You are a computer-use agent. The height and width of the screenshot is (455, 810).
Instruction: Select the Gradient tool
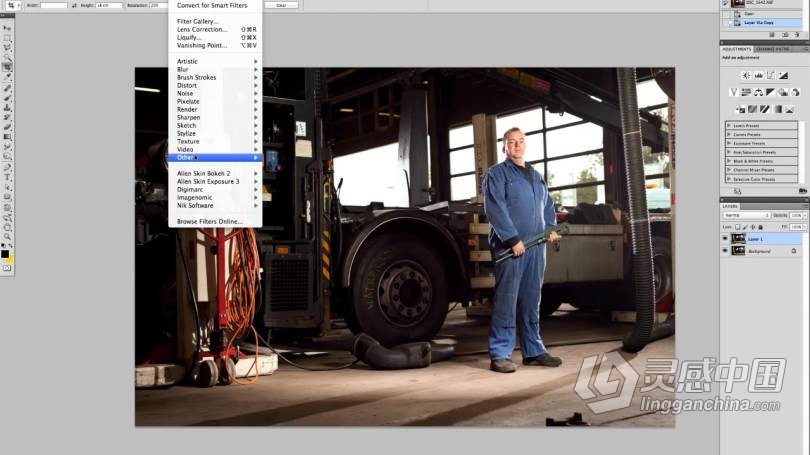(x=7, y=137)
